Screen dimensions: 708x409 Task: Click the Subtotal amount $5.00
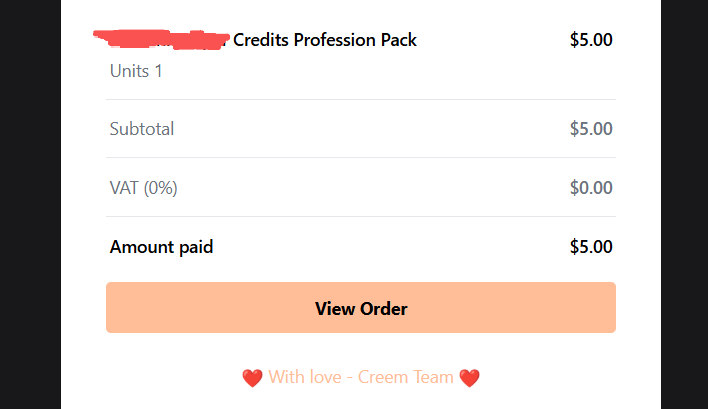click(591, 129)
